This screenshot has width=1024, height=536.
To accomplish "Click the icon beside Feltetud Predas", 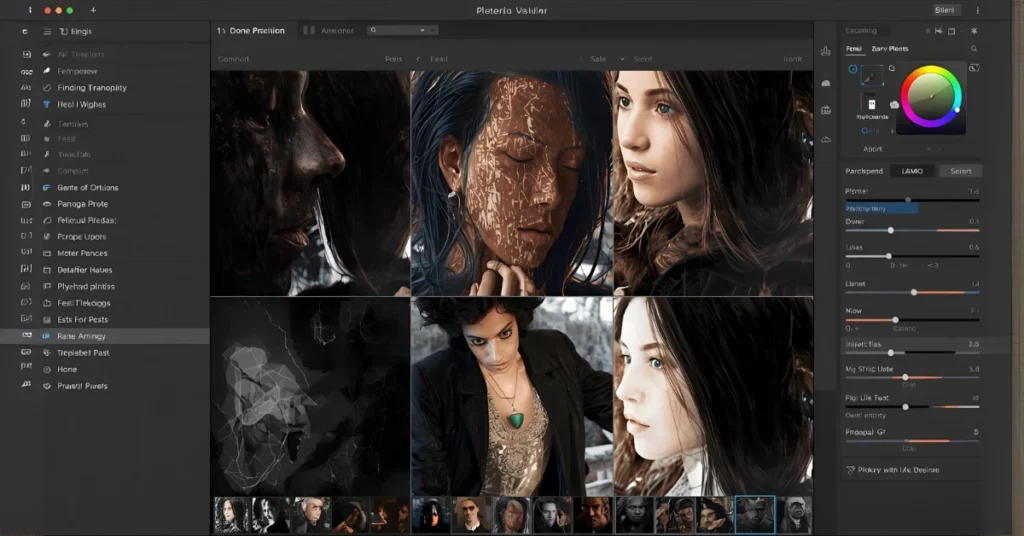I will (47, 221).
